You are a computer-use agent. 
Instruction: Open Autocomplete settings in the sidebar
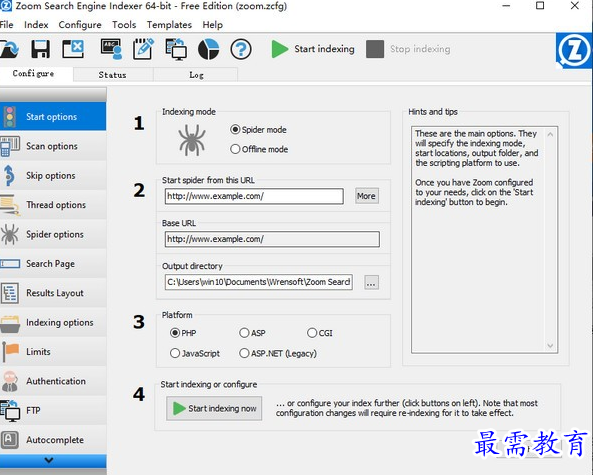point(53,440)
